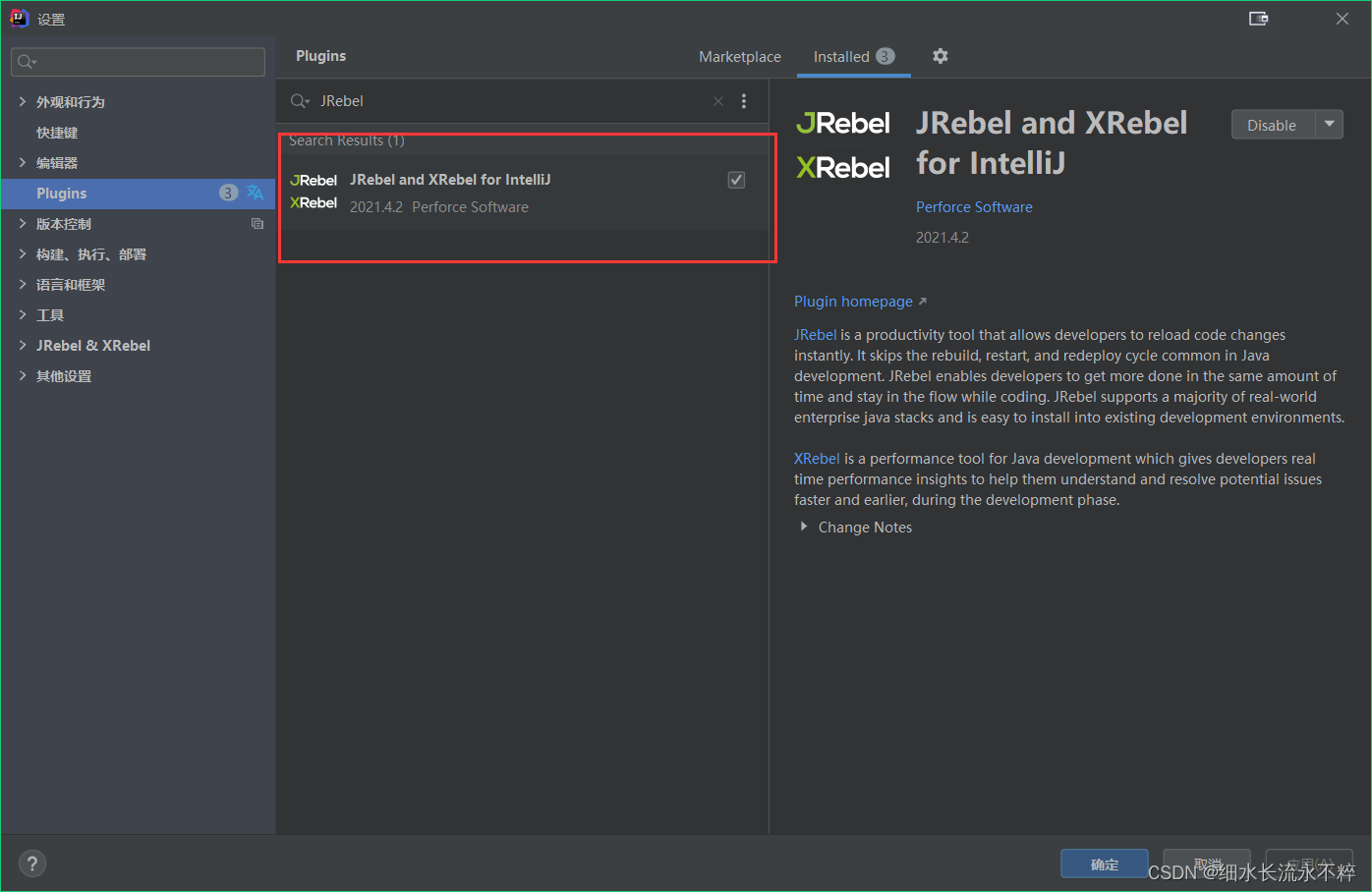Click the 确定 button

click(1105, 864)
